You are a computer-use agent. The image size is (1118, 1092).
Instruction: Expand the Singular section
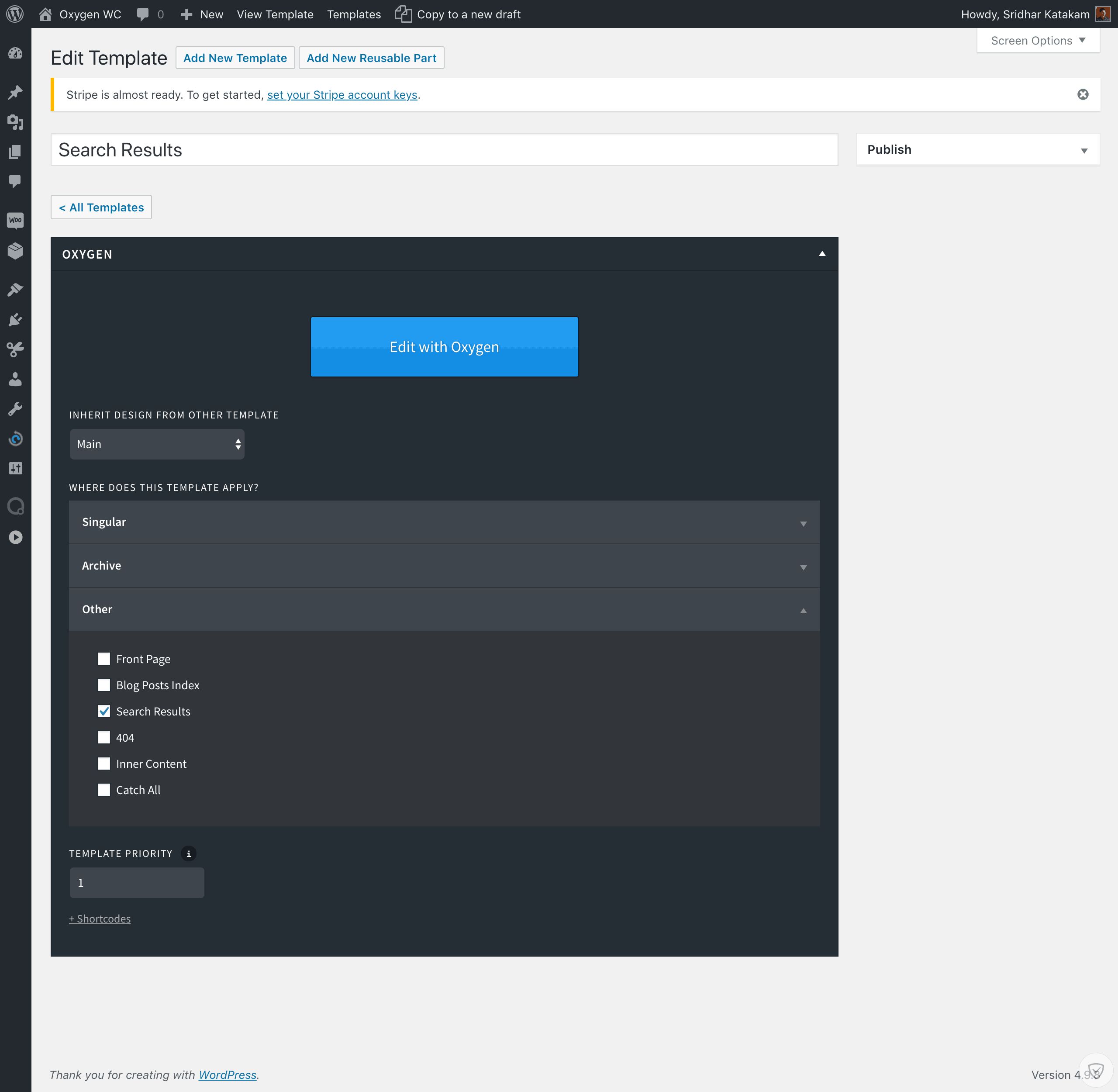coord(444,522)
